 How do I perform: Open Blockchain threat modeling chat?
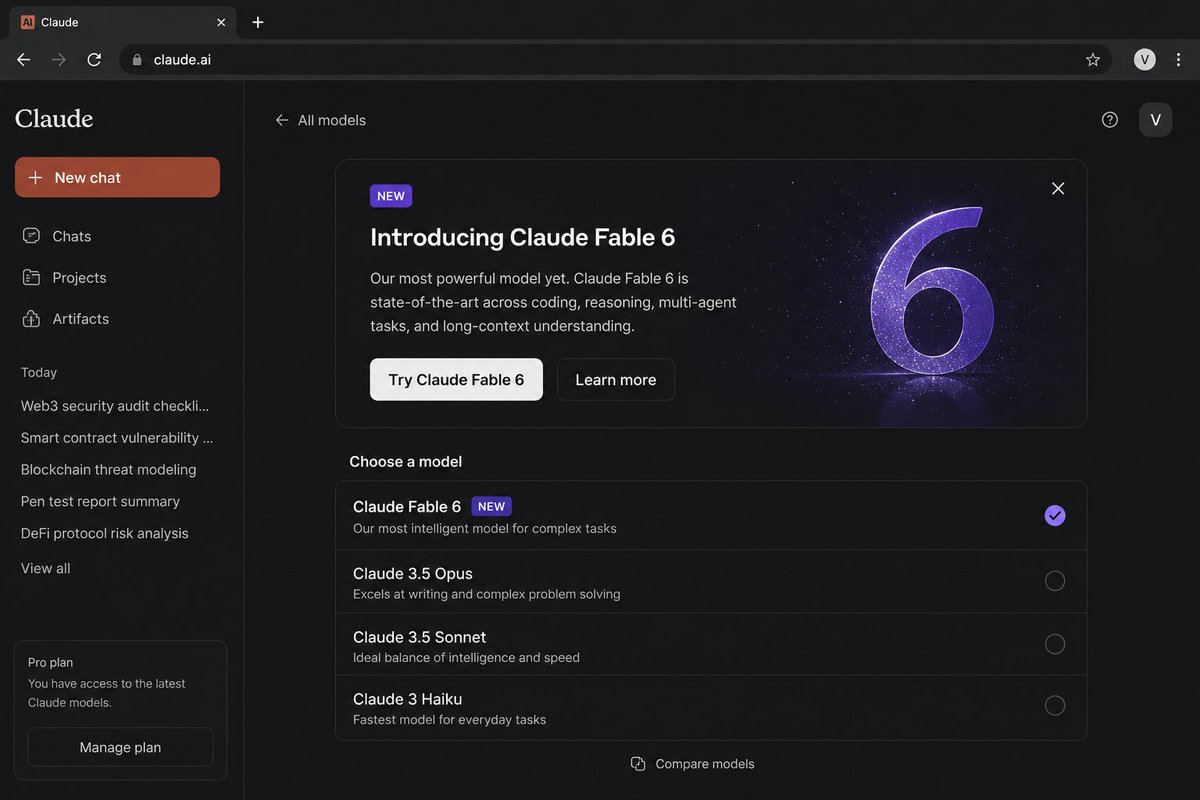coord(109,470)
